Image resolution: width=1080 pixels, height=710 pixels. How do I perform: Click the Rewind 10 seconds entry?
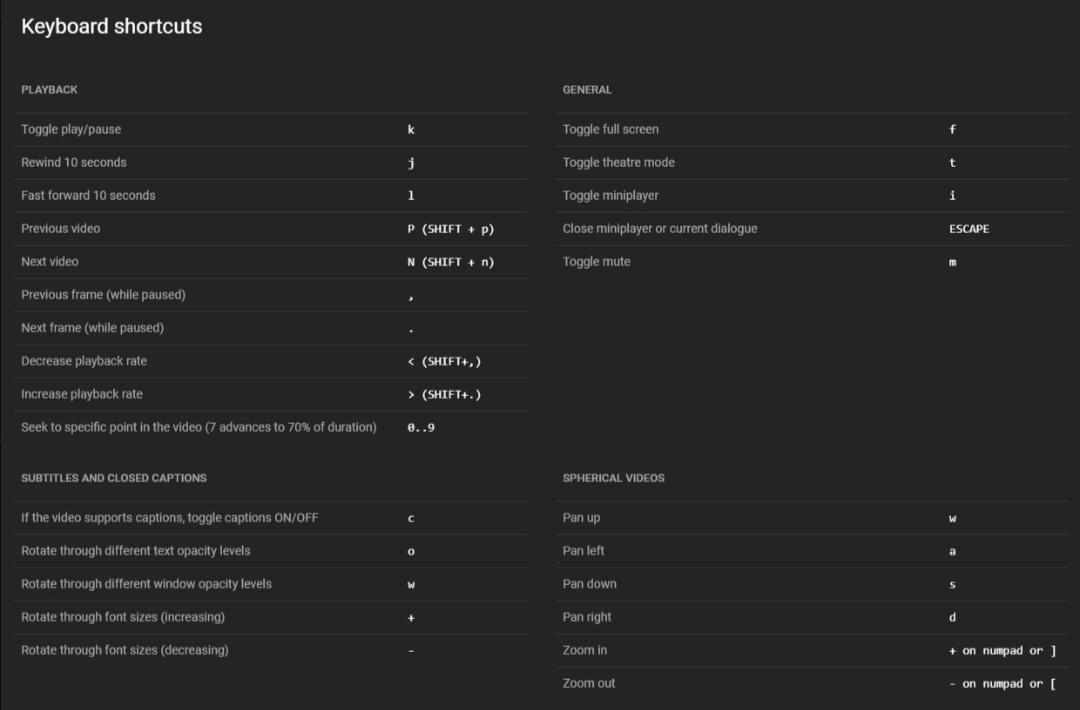click(x=74, y=162)
